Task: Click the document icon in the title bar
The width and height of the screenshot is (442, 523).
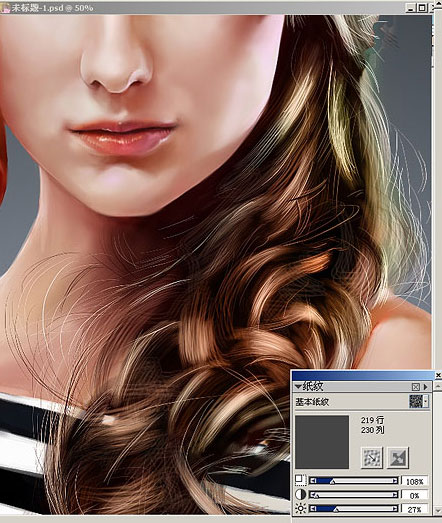Action: [5, 8]
